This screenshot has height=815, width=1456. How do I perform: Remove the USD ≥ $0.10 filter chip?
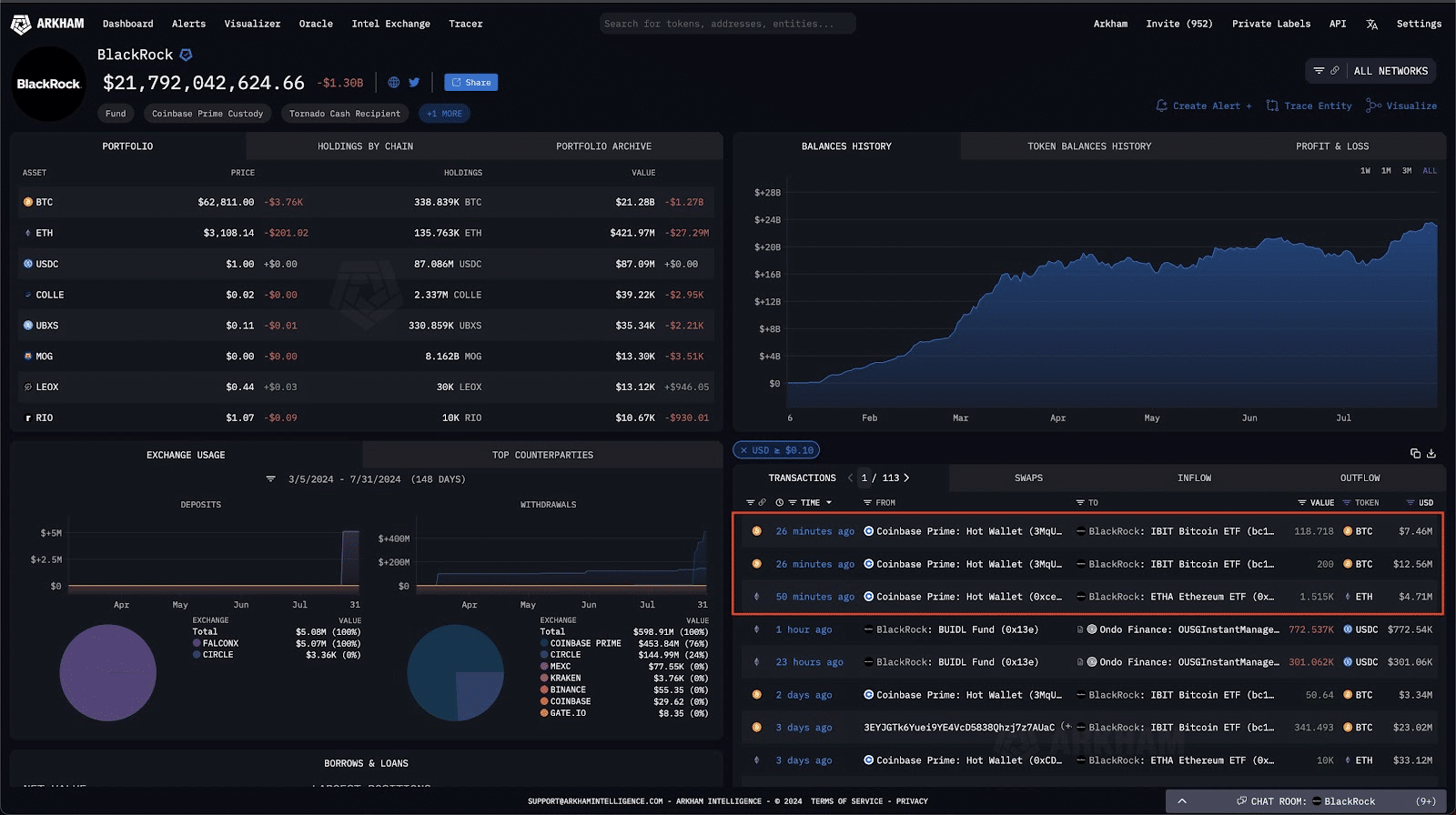click(x=743, y=450)
